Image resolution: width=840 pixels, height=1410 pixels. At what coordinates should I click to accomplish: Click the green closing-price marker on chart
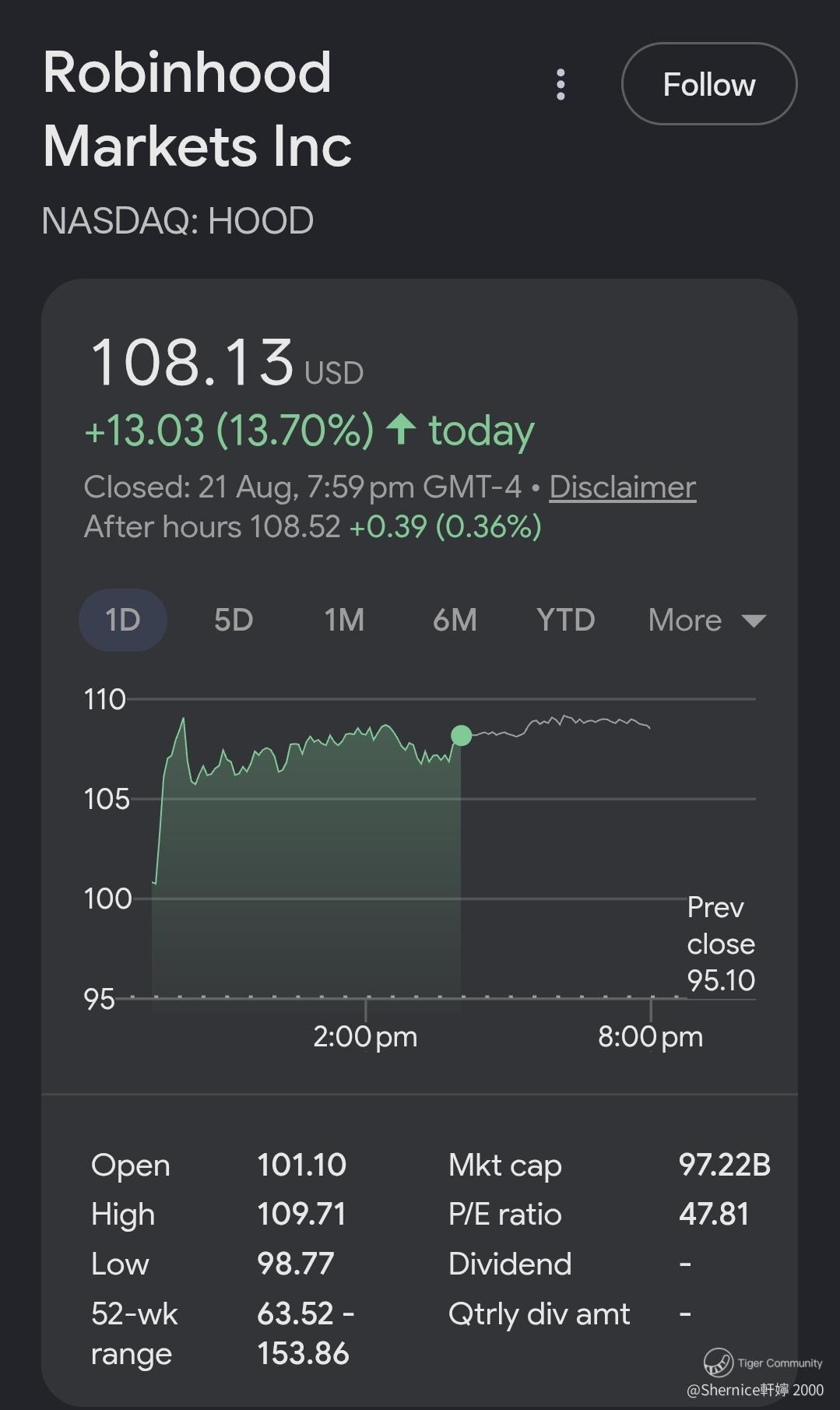pyautogui.click(x=461, y=735)
